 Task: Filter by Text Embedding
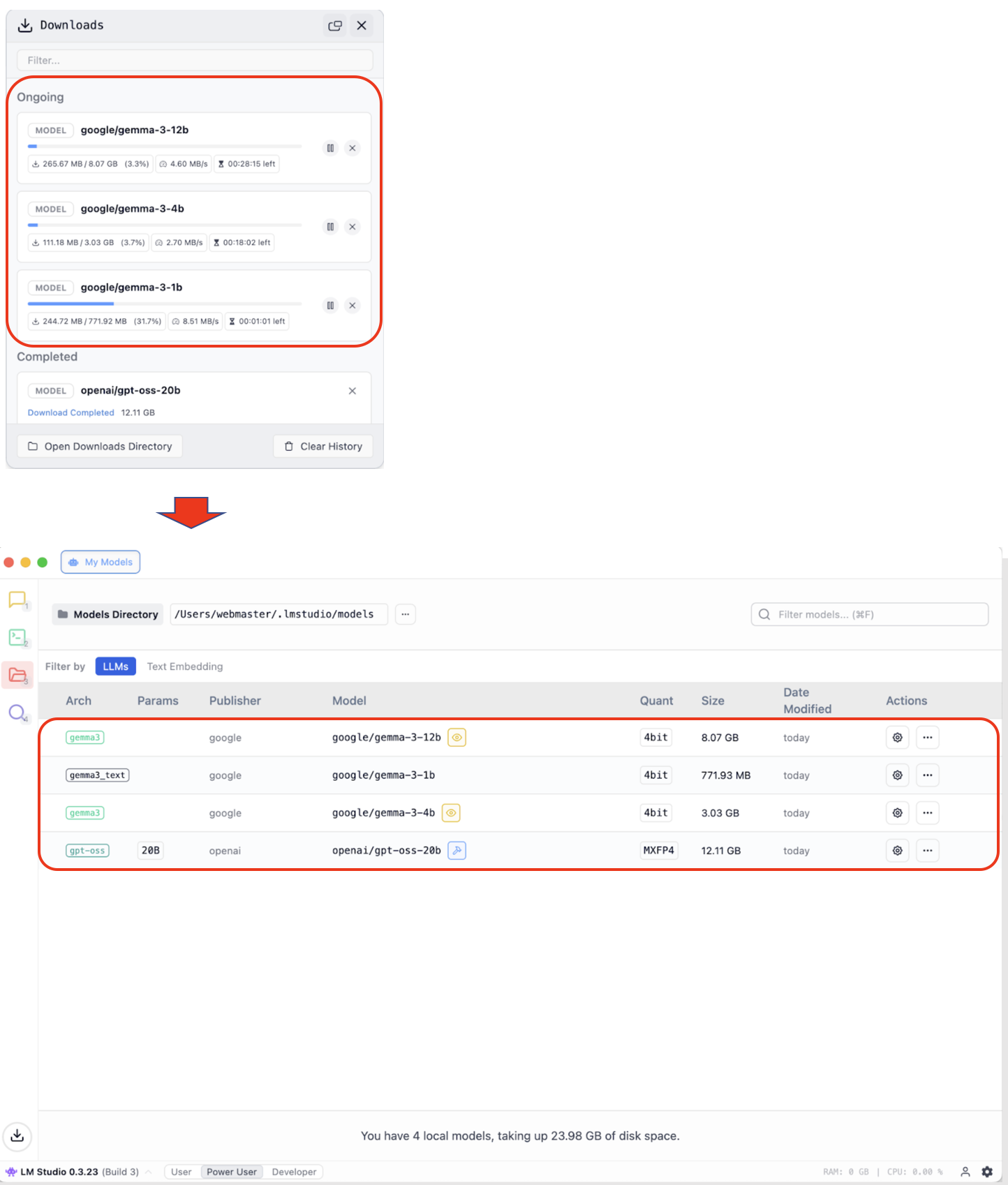point(185,666)
